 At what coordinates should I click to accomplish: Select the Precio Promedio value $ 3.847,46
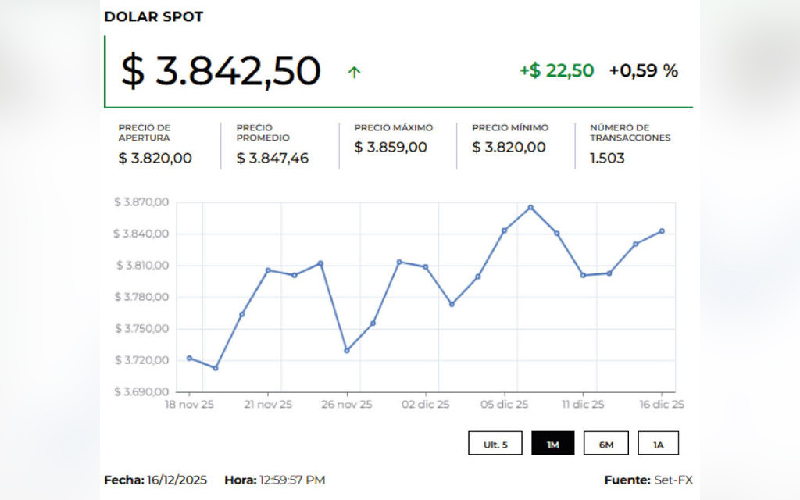click(x=273, y=158)
